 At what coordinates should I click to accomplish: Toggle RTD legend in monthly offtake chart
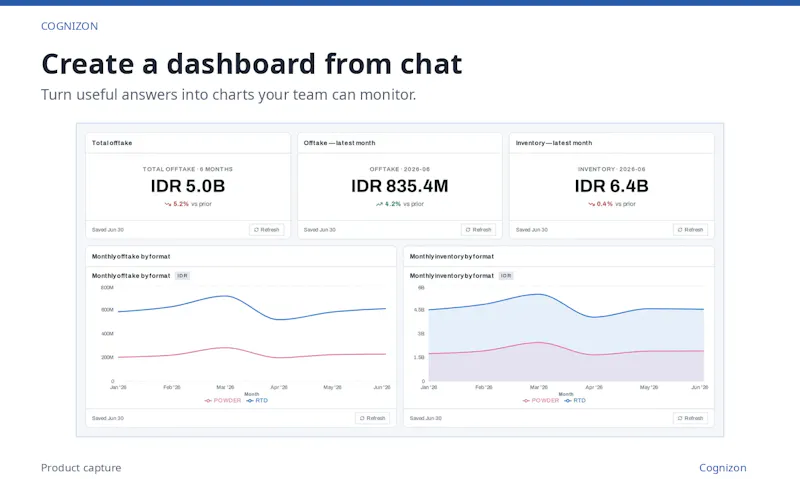click(257, 400)
